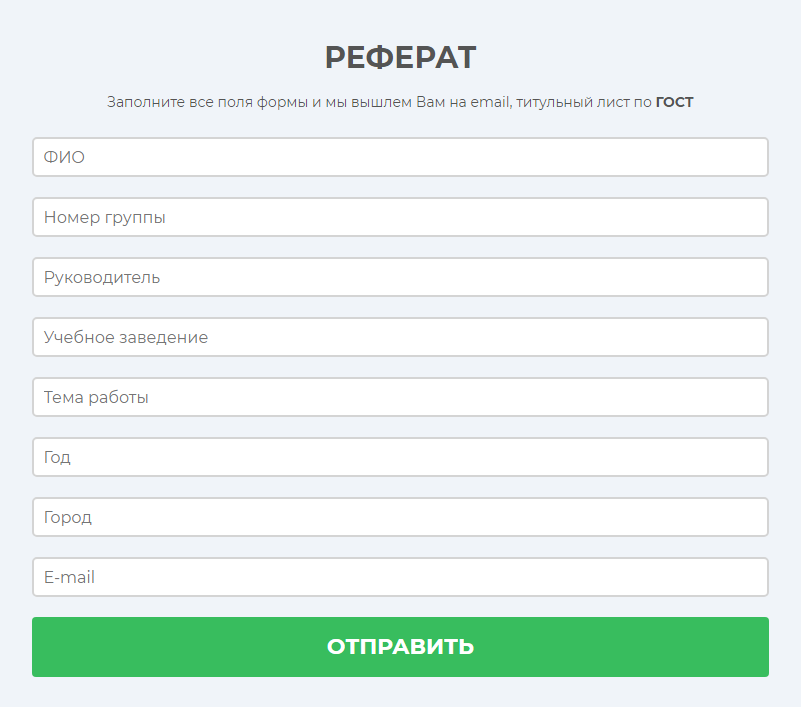The image size is (801, 707).
Task: Place cursor in the year field
Action: coord(400,457)
